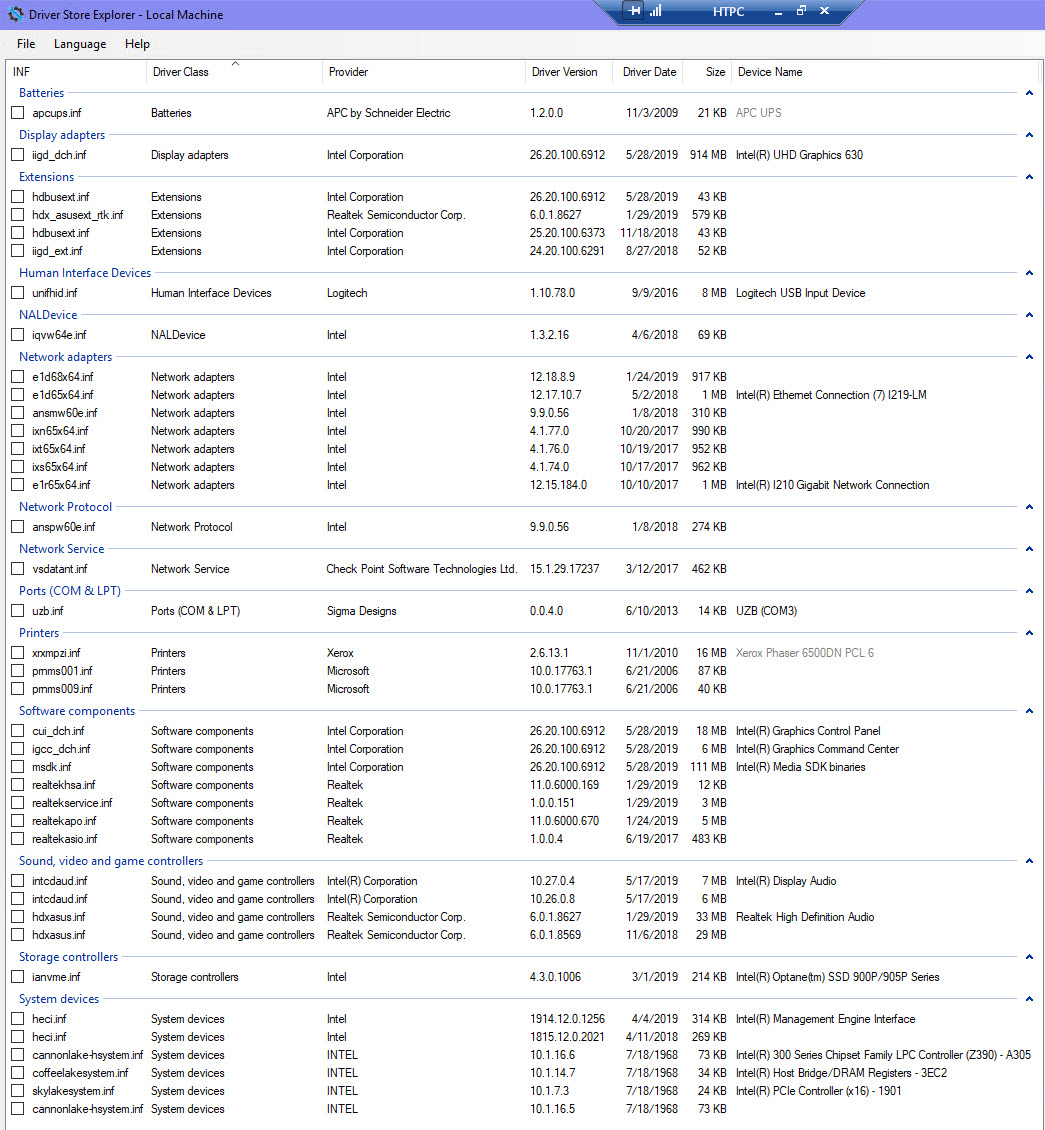Open the Language menu
Image resolution: width=1045 pixels, height=1130 pixels.
pyautogui.click(x=80, y=44)
